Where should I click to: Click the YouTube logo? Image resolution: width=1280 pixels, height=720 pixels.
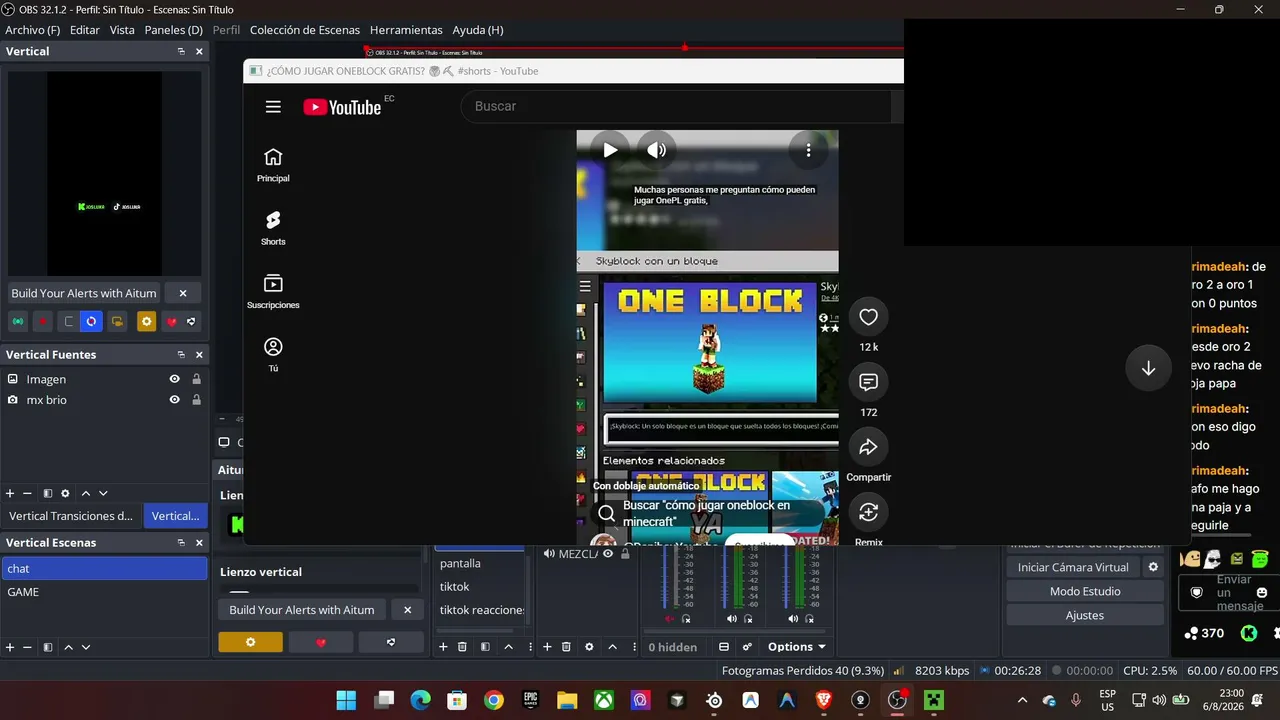342,107
